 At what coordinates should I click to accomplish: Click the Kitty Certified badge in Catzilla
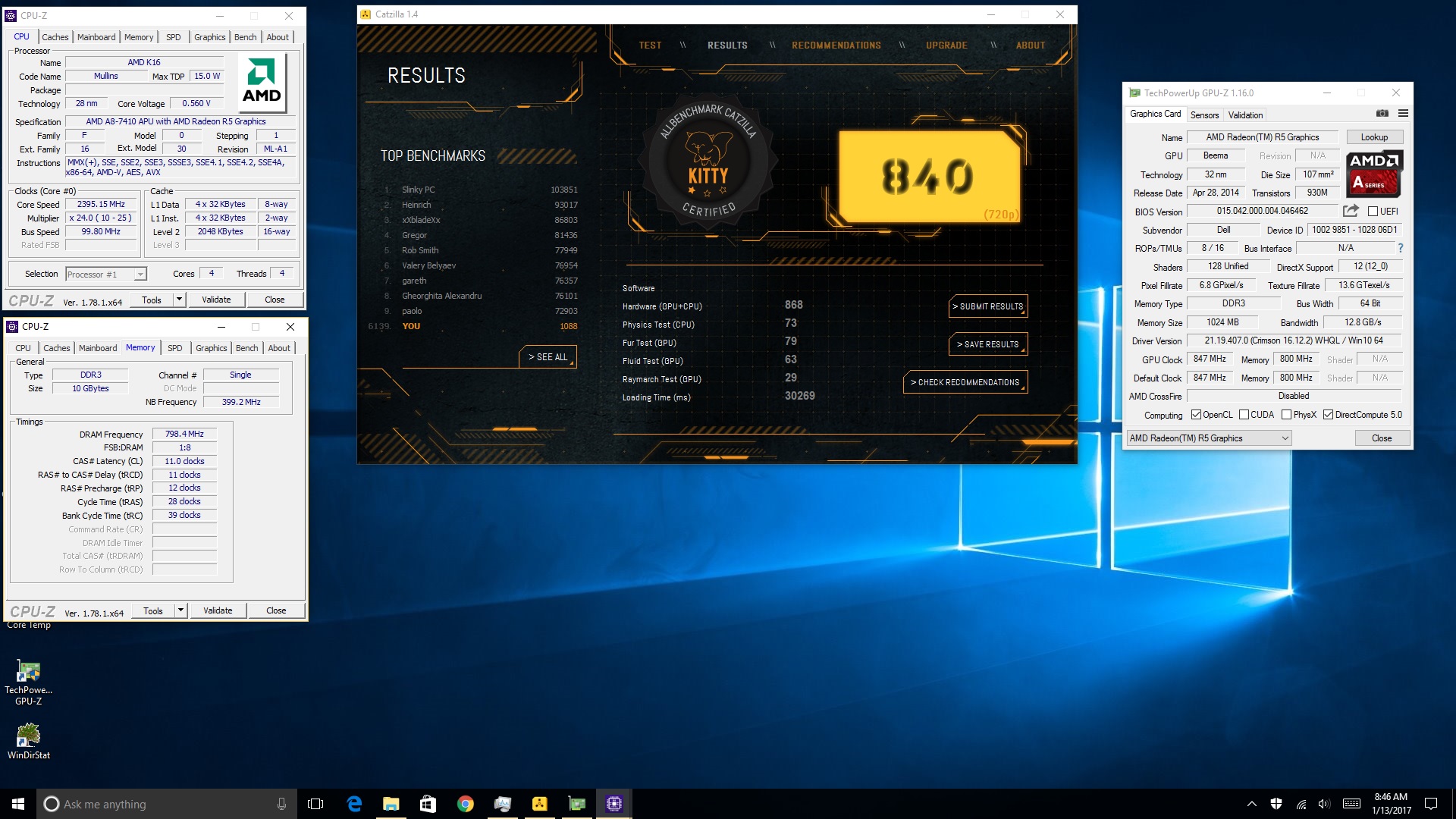tap(708, 162)
